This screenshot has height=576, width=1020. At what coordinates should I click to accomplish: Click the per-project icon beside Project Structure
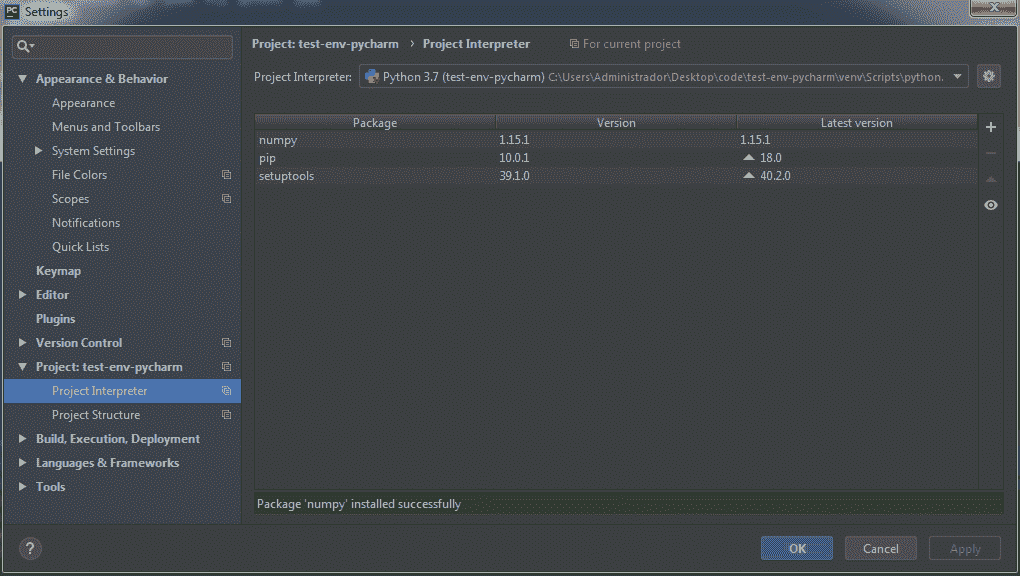tap(226, 415)
